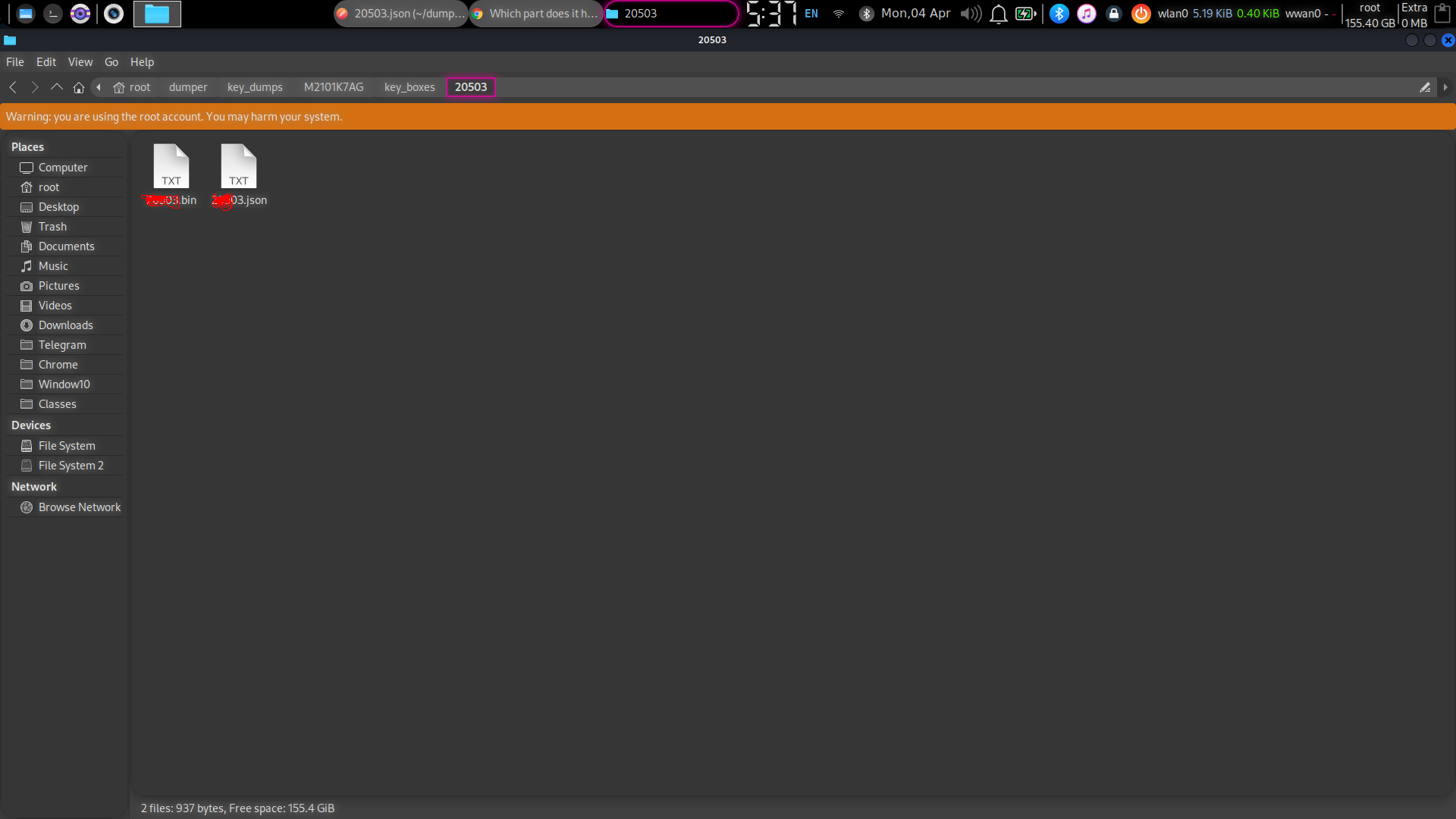
Task: Click the battery charge indicator
Action: pos(1025,13)
